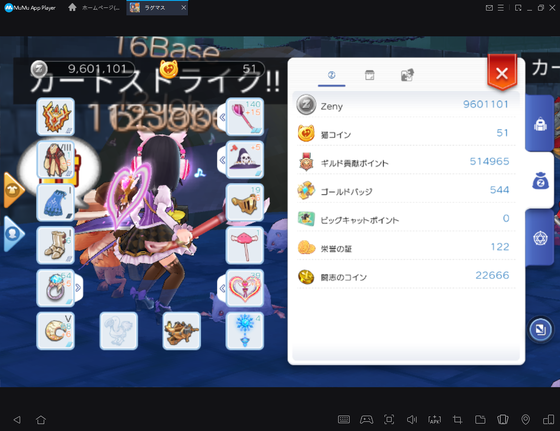Select the 猫コイン currency row
The image size is (560, 431).
[406, 133]
